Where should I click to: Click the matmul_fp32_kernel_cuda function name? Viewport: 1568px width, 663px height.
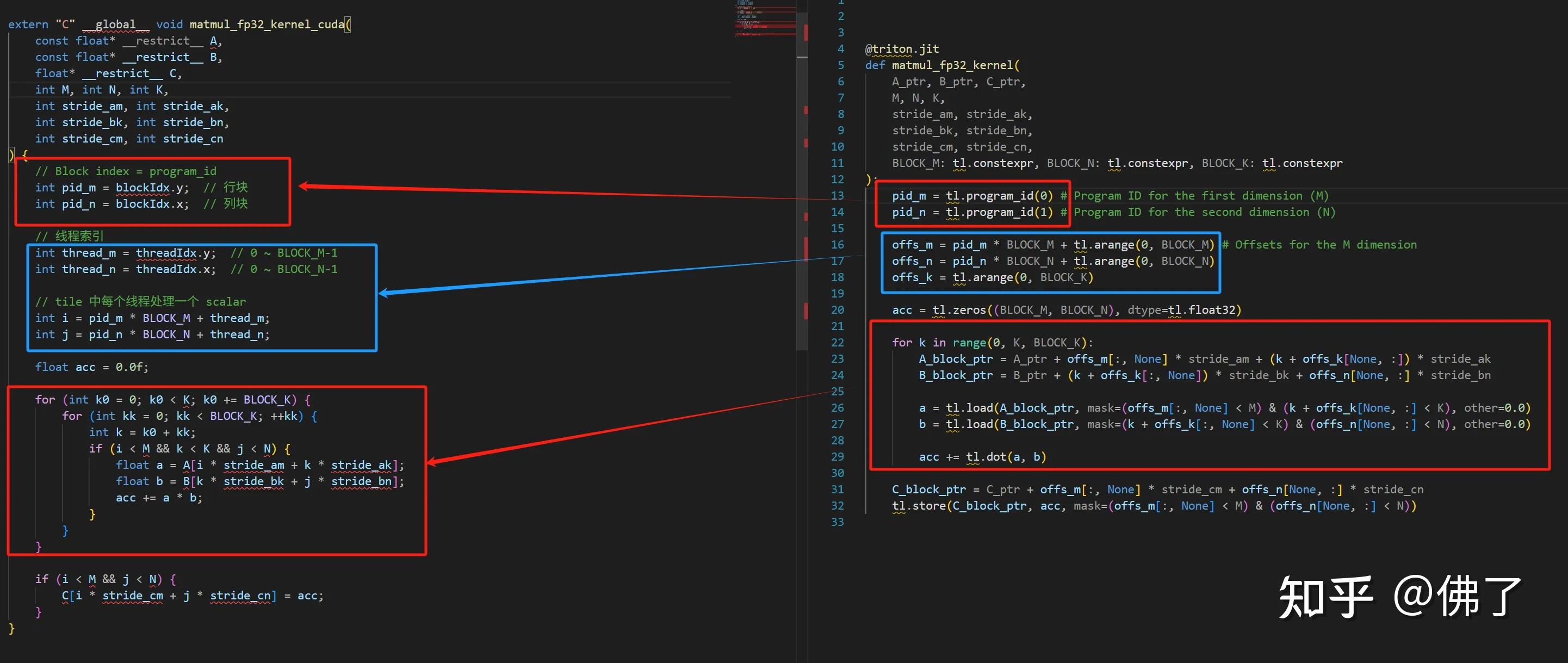point(267,24)
